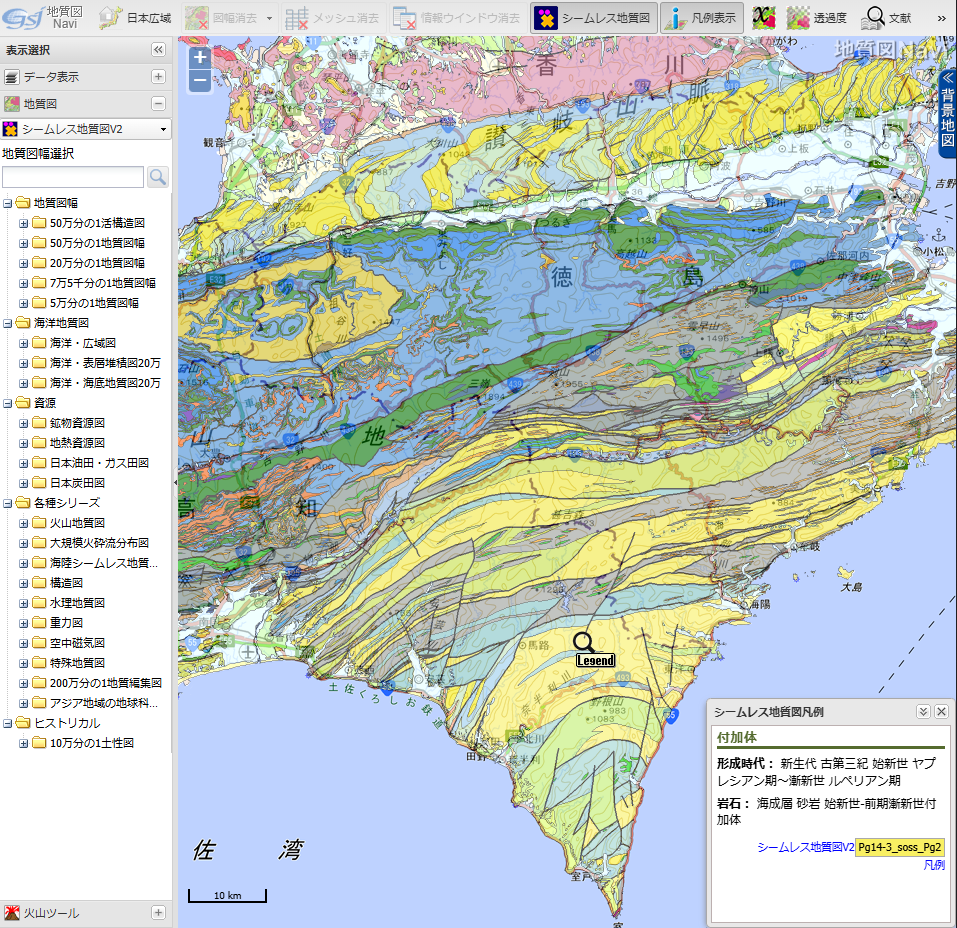957x928 pixels.
Task: Click the 水理地質図 folder icon
Action: [39, 603]
